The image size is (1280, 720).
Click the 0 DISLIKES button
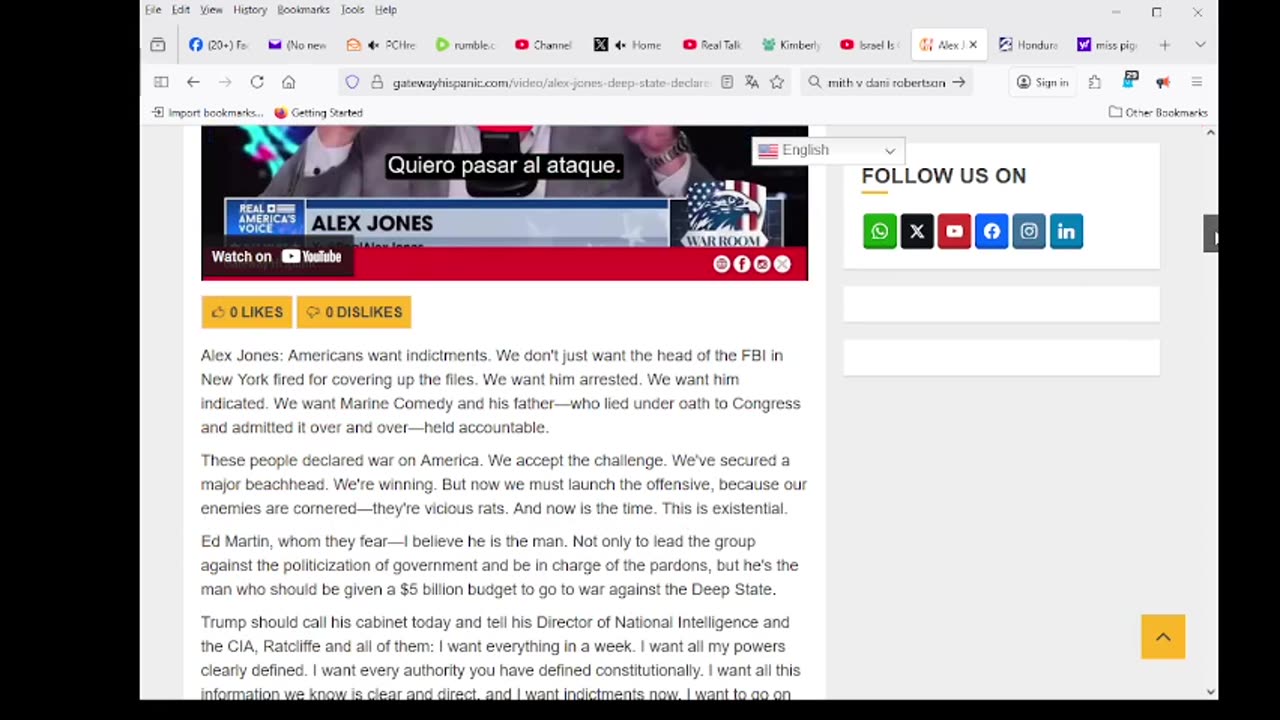(354, 312)
